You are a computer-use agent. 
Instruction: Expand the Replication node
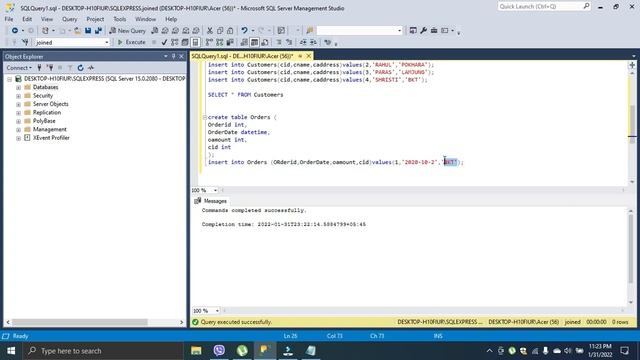point(18,113)
